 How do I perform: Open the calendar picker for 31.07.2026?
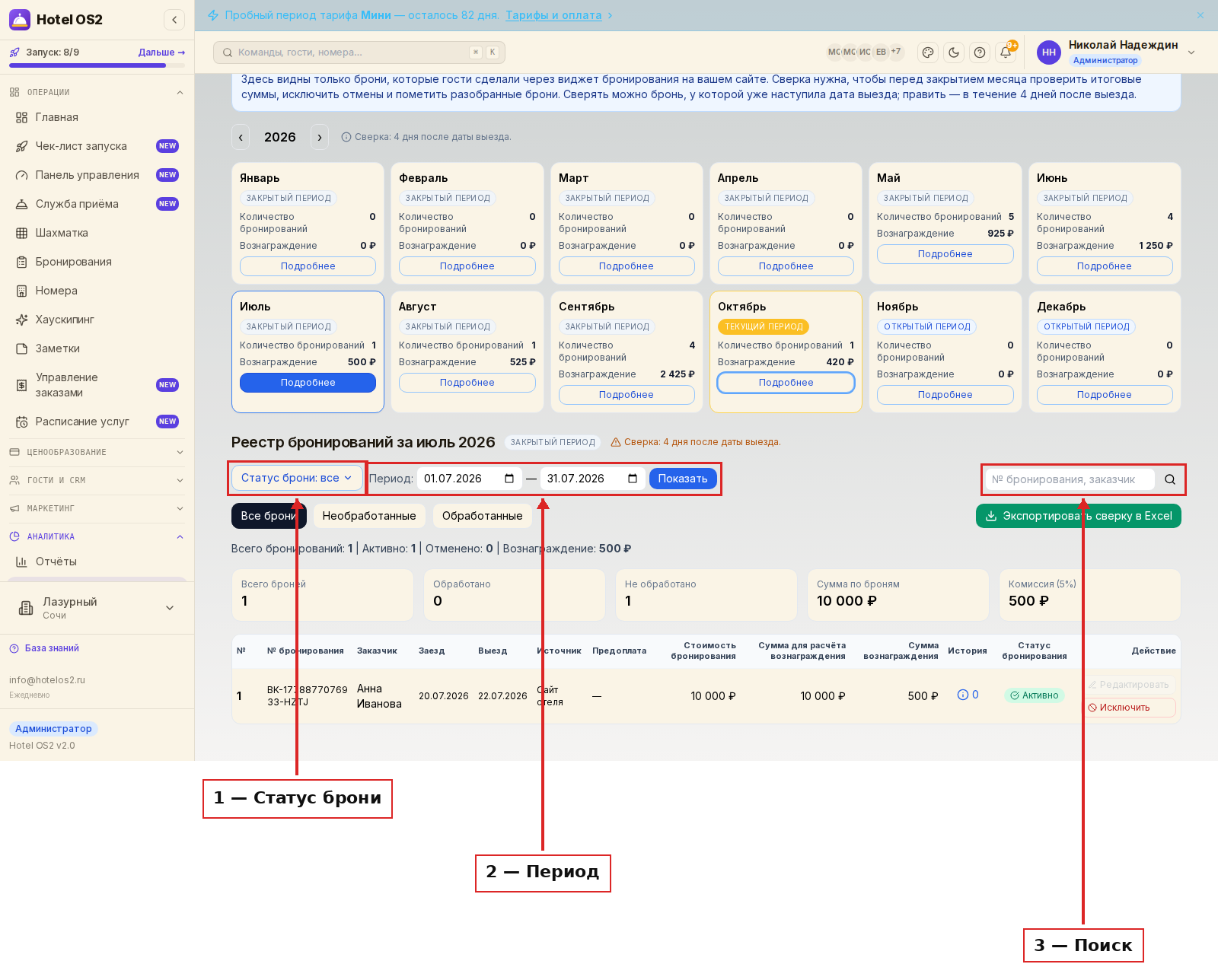coord(633,479)
